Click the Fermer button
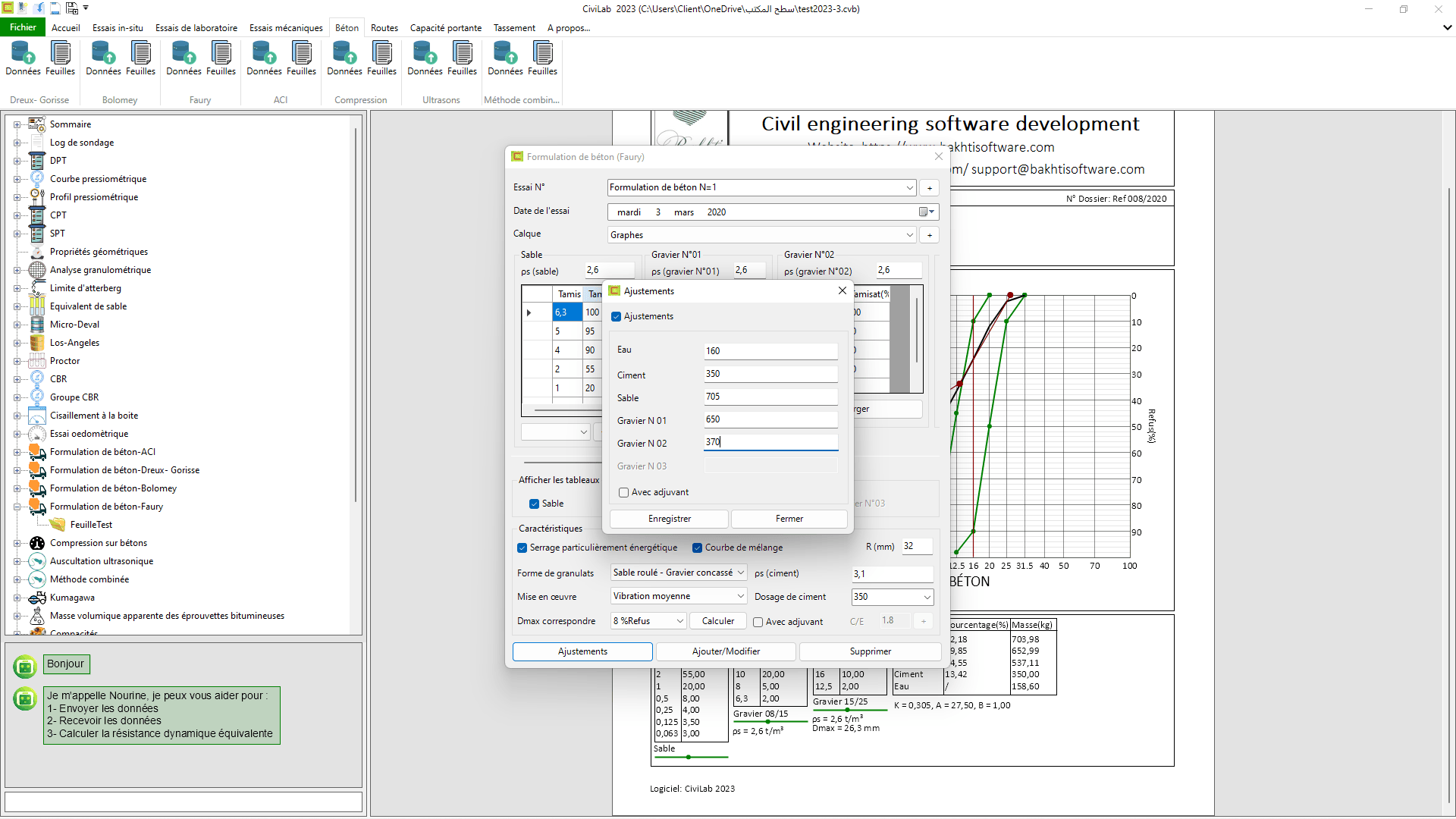 789,519
